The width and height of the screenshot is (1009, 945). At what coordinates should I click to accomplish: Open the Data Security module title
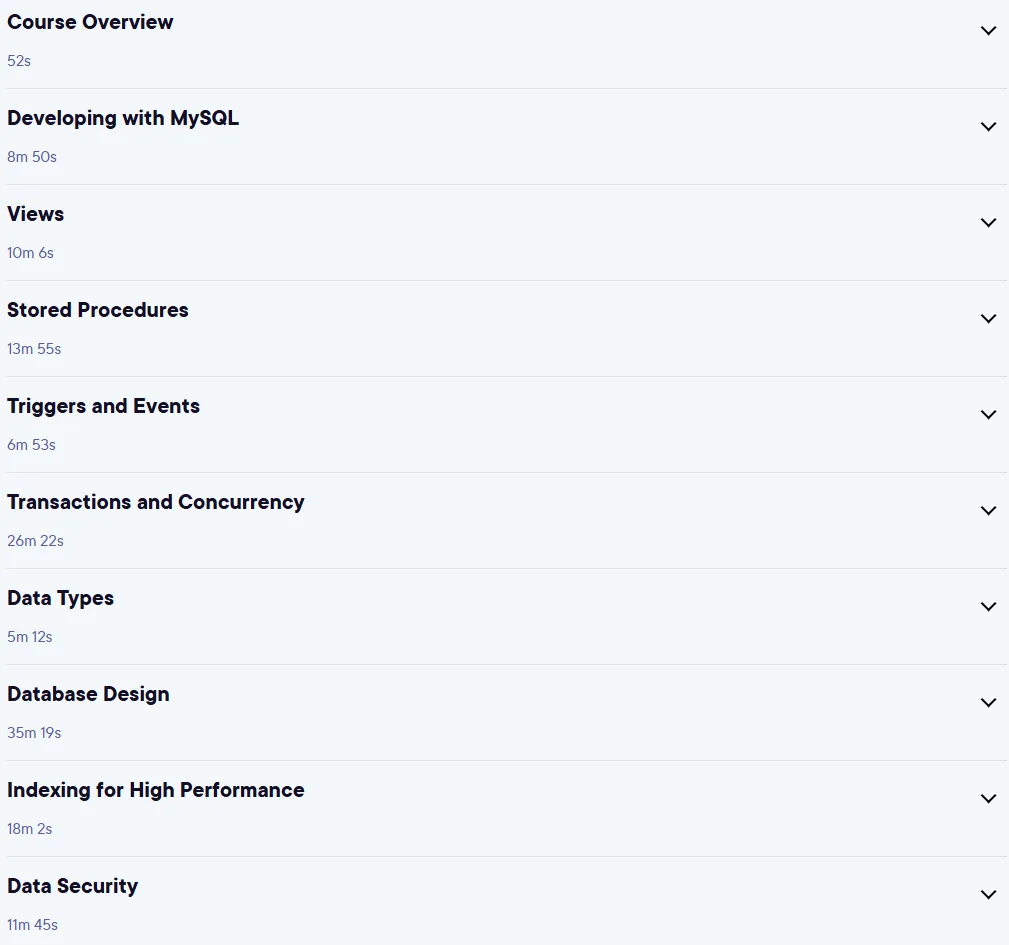[73, 886]
